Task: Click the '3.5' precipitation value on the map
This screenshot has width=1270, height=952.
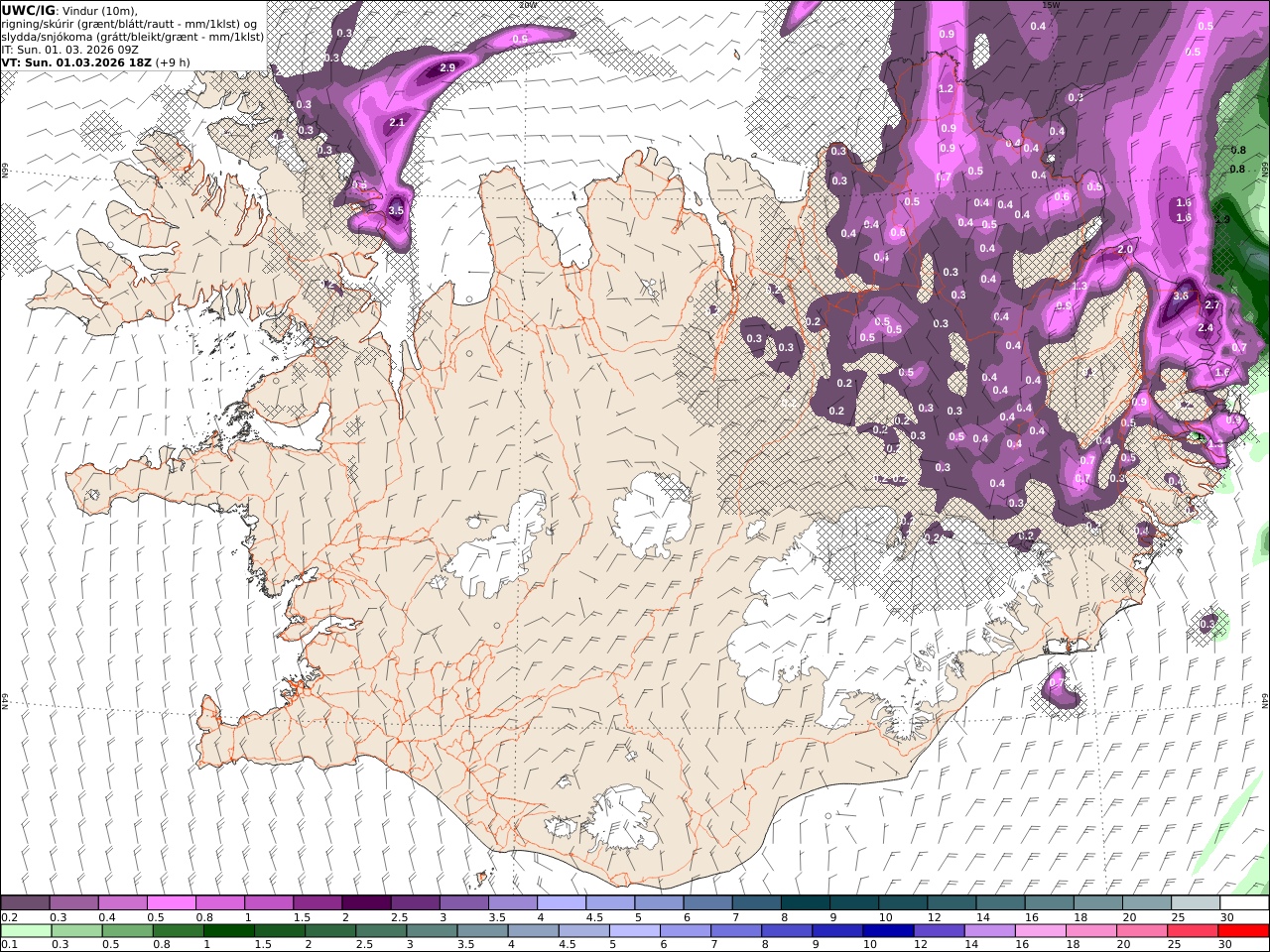Action: [396, 210]
